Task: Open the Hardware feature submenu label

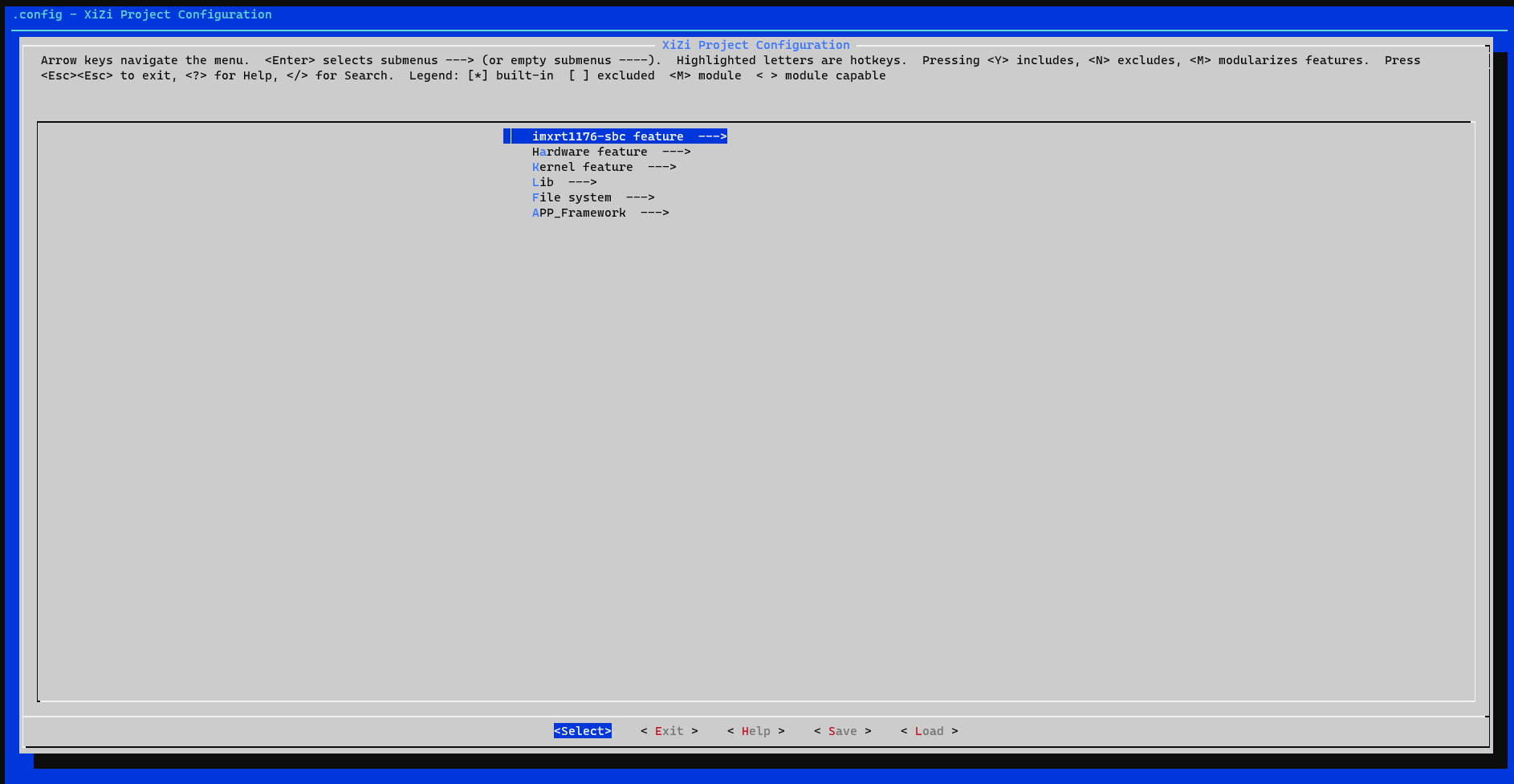Action: coord(589,152)
